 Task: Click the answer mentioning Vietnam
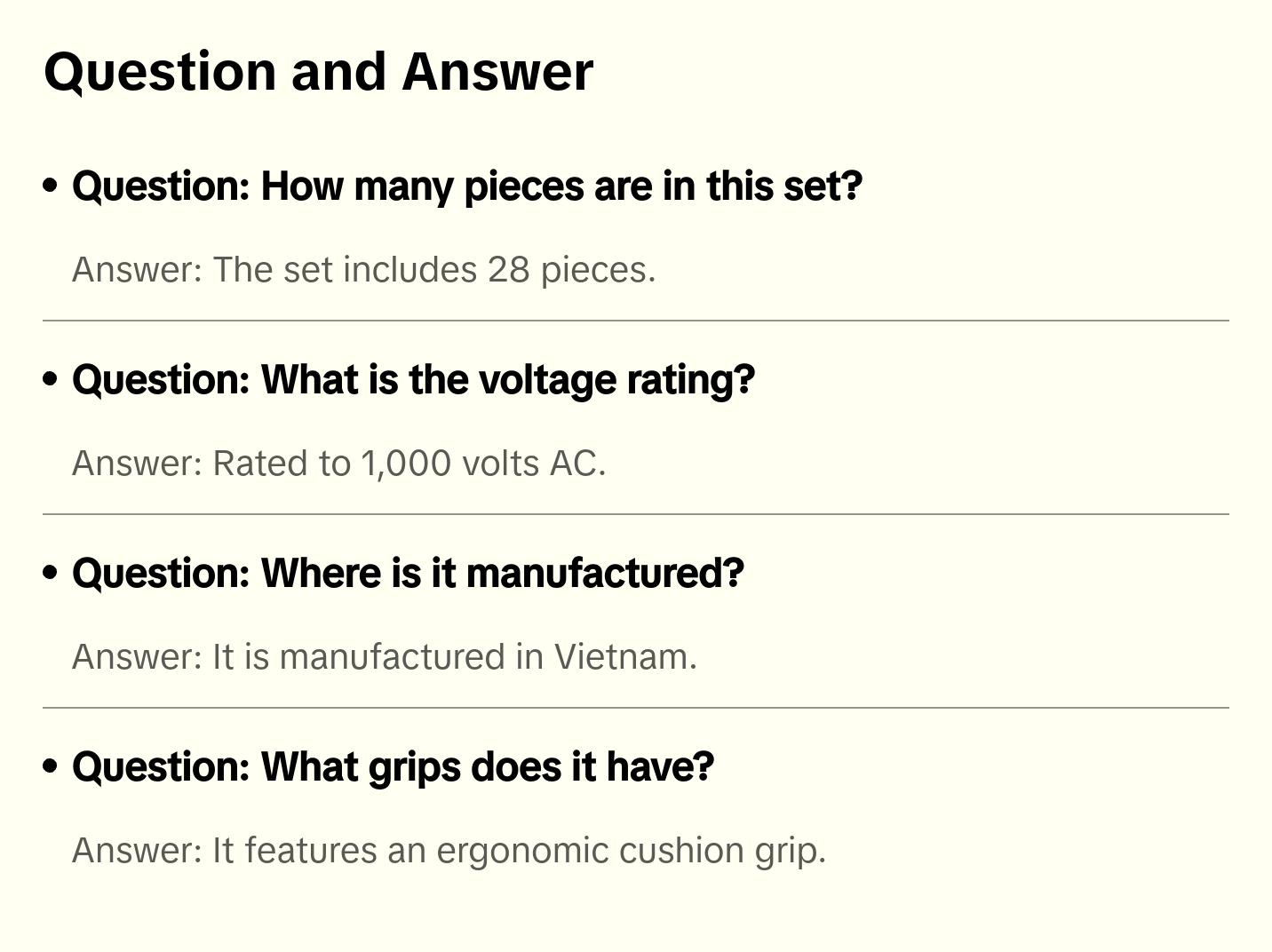[384, 657]
